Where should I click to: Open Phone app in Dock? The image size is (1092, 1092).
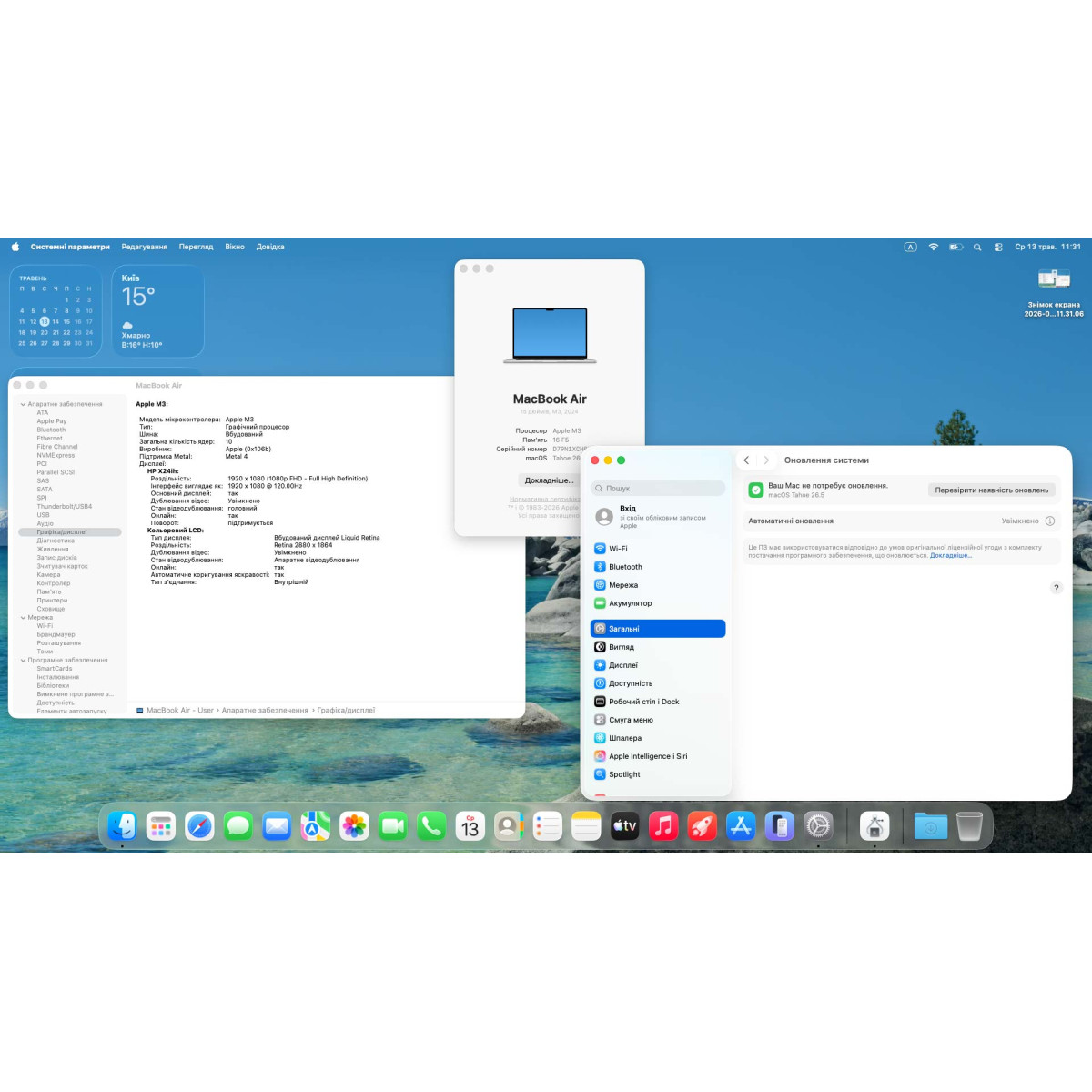click(431, 826)
